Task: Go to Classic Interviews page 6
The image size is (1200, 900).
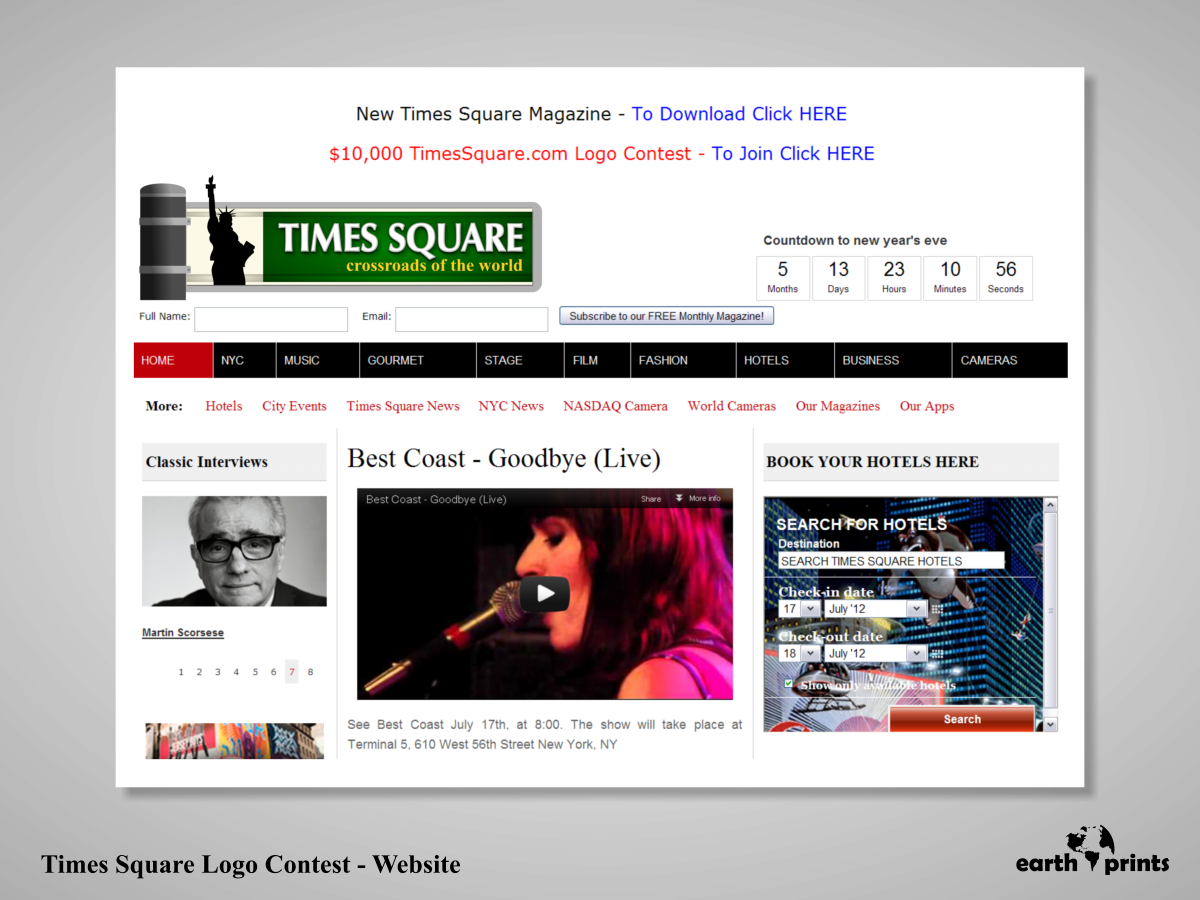Action: click(x=273, y=672)
